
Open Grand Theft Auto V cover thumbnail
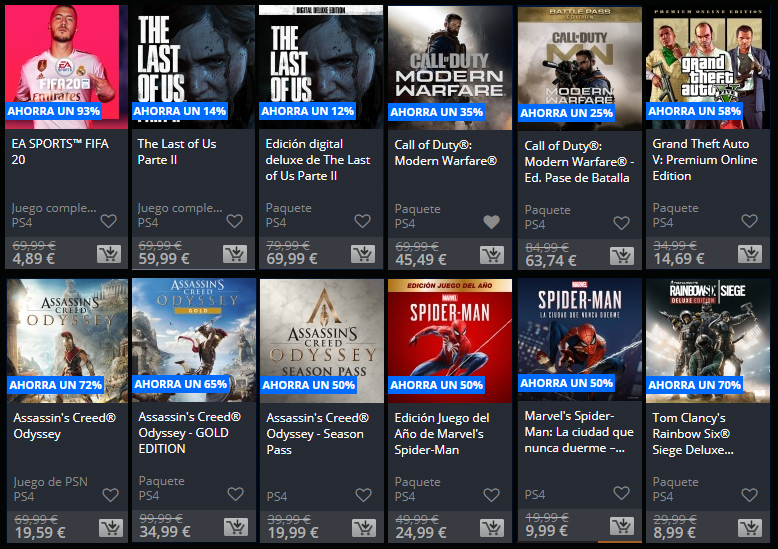pyautogui.click(x=708, y=67)
